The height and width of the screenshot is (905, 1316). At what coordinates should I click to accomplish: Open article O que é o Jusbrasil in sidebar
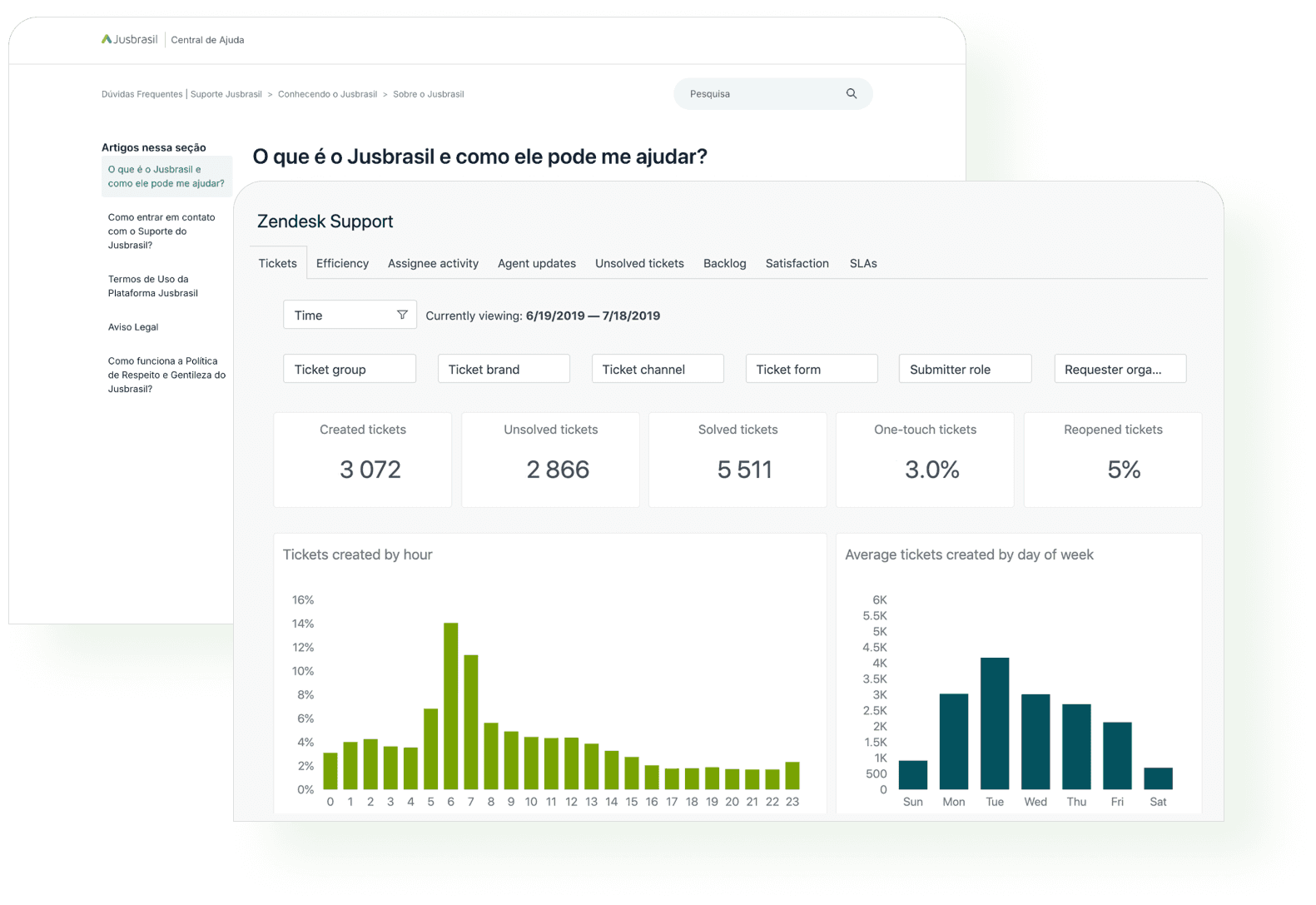coord(166,177)
